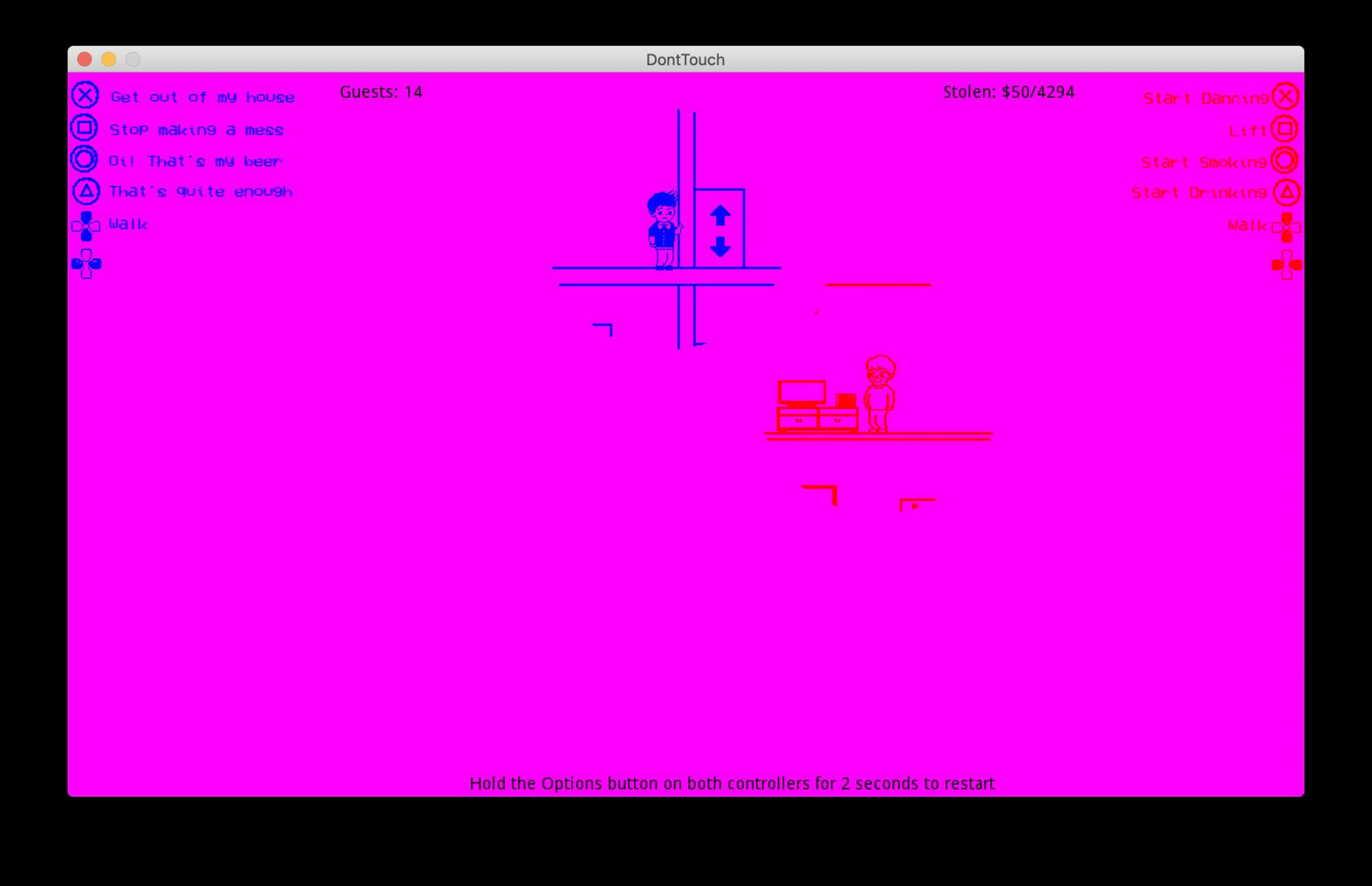Click the red TV on the cabinet
Image resolution: width=1372 pixels, height=886 pixels.
[x=802, y=393]
